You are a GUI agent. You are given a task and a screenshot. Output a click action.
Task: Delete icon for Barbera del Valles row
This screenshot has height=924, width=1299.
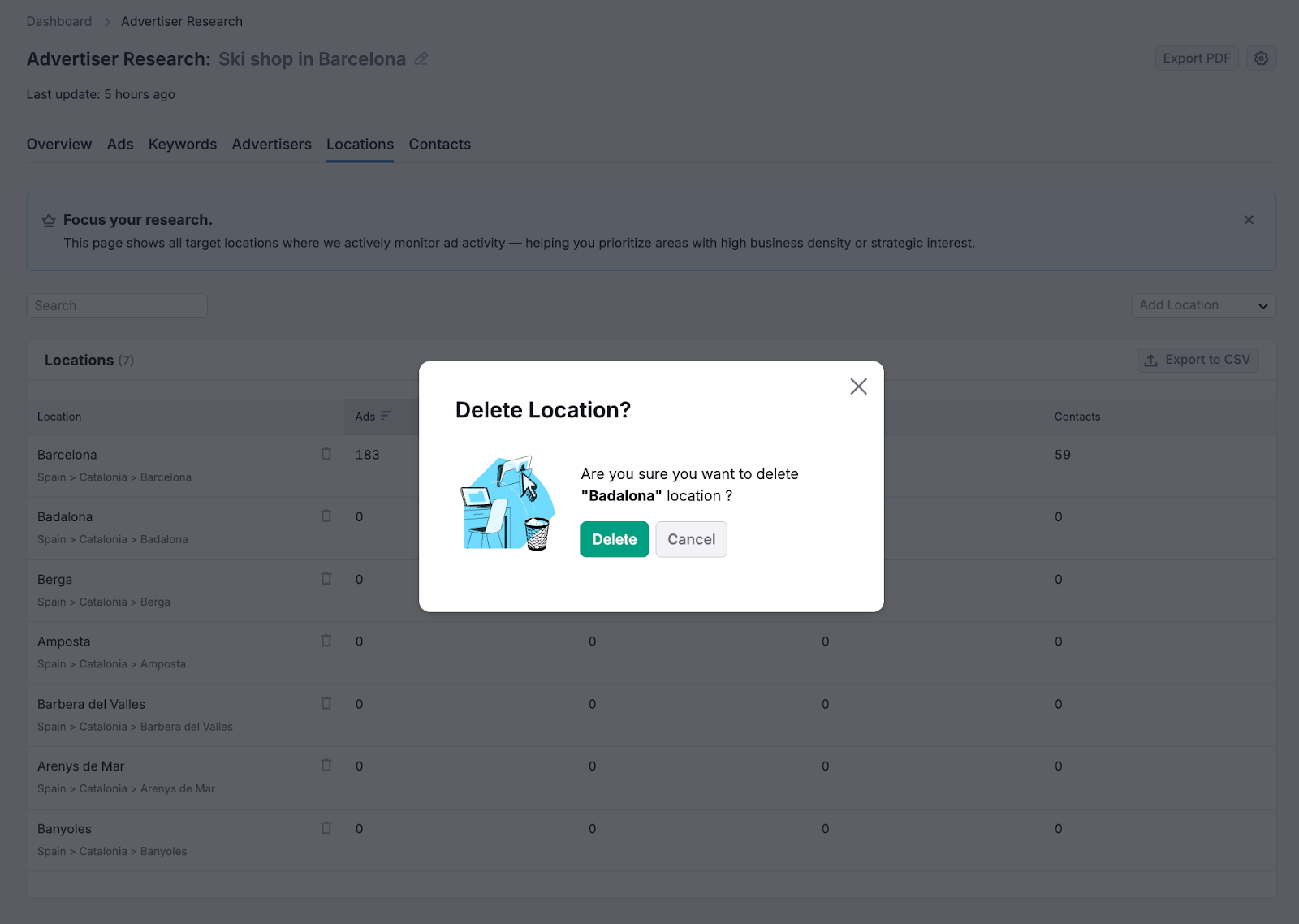coord(326,703)
